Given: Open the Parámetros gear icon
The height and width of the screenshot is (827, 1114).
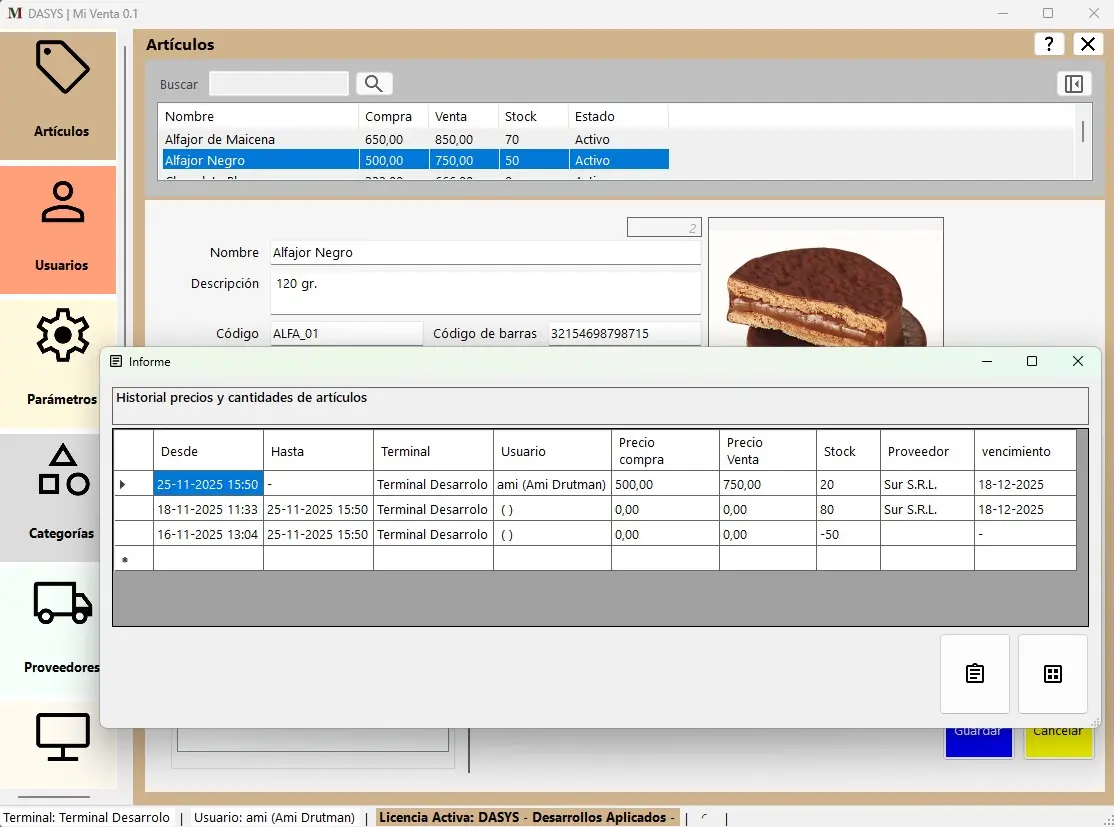Looking at the screenshot, I should point(62,336).
